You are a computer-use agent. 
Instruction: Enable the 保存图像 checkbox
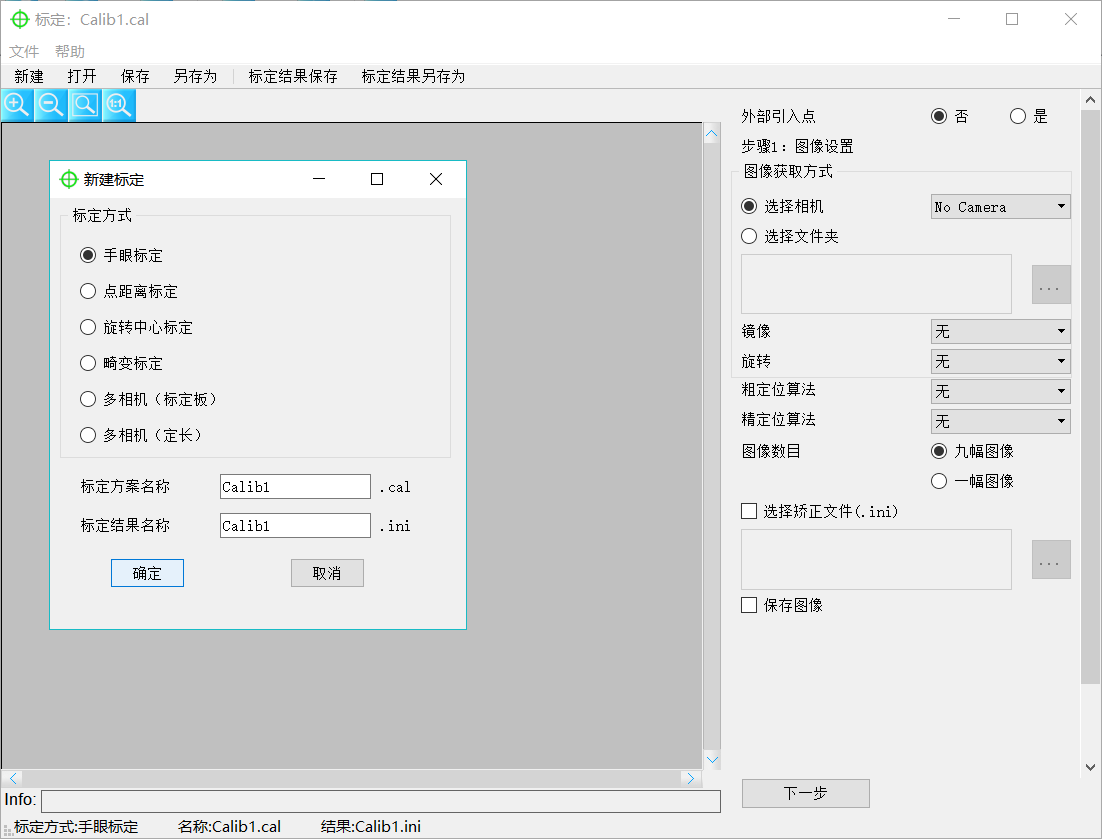click(749, 604)
